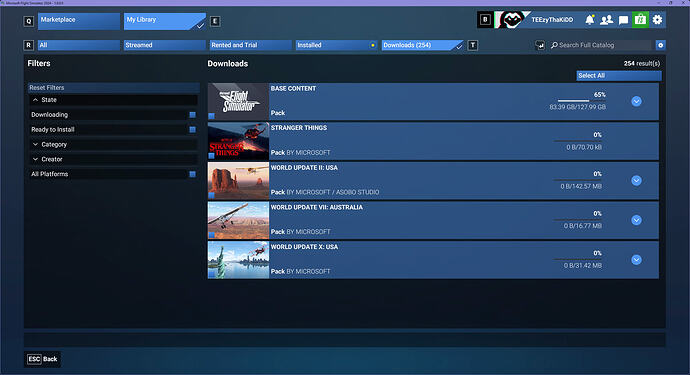
Task: Open search options gear beside catalog search
Action: [661, 45]
